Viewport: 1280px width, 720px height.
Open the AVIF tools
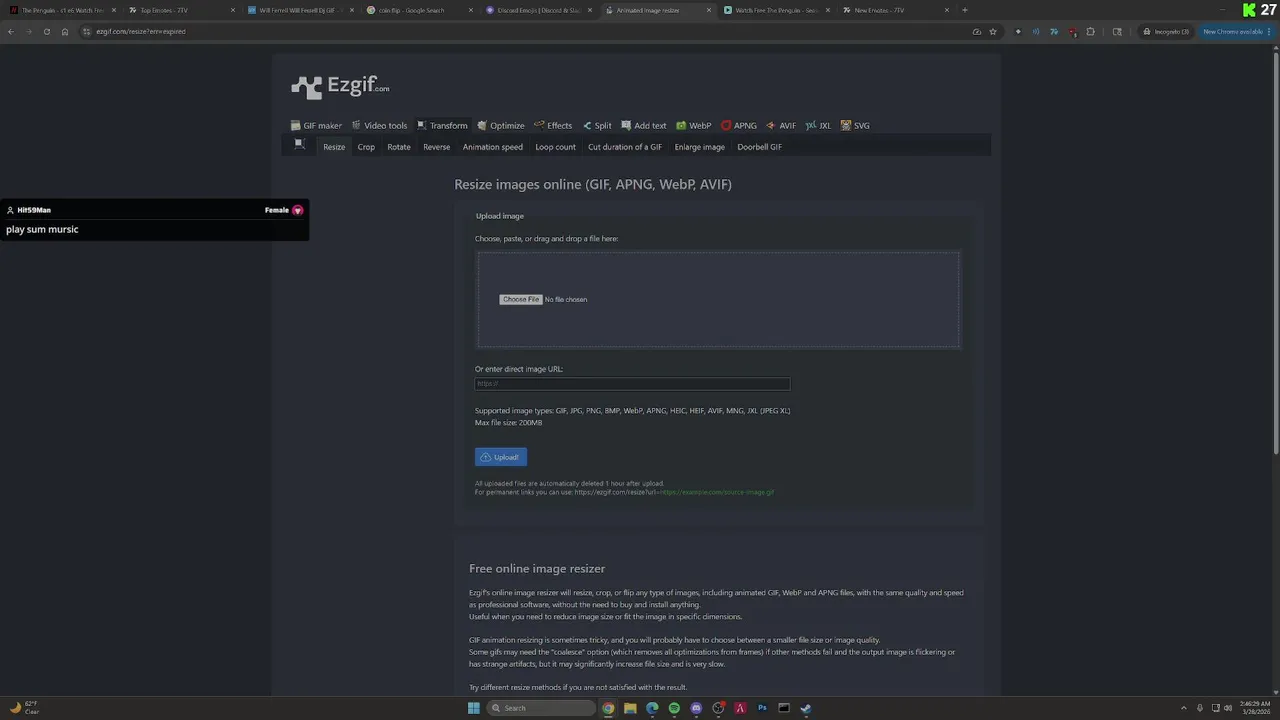(781, 126)
